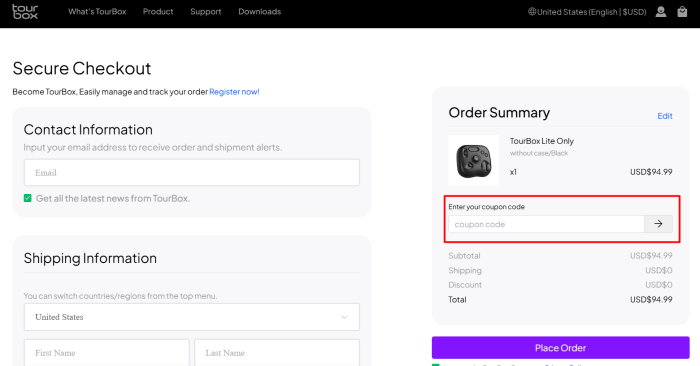Viewport: 700px width, 366px height.
Task: Uncheck Get all the latest news from TourBox
Action: click(28, 198)
